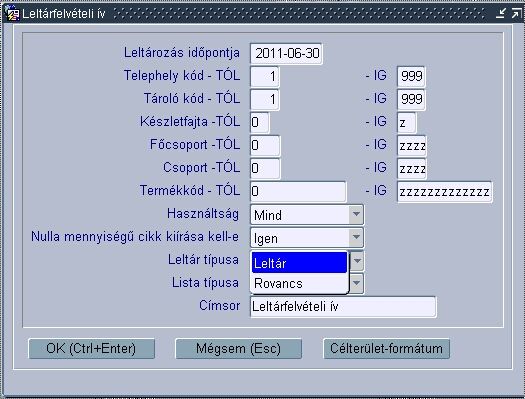Edit the Leltározás időpontja date field
Viewport: 525px width, 399px height.
(286, 54)
